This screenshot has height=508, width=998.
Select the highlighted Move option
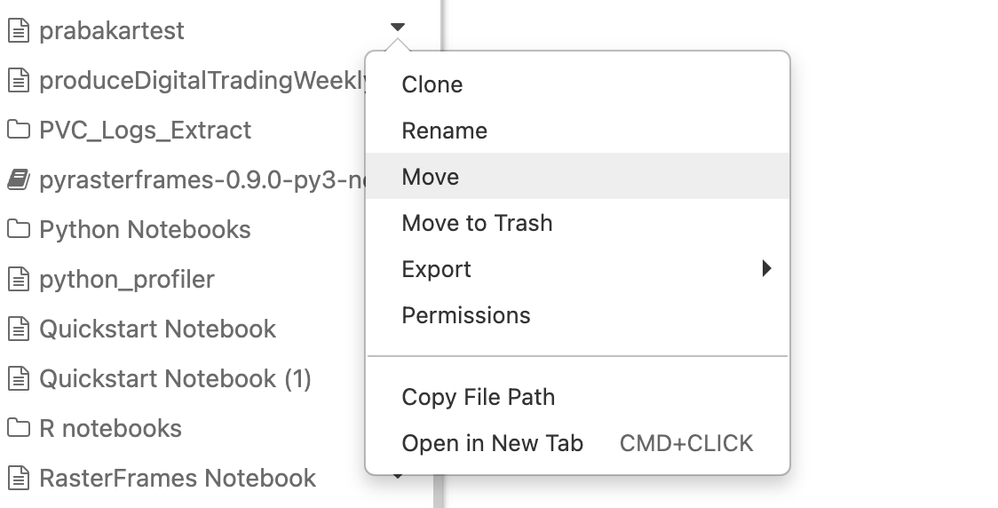[577, 176]
